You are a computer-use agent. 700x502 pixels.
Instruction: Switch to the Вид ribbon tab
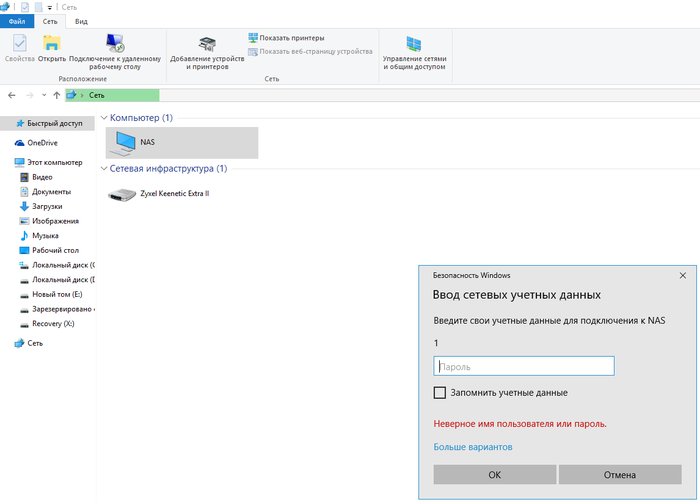tap(81, 21)
